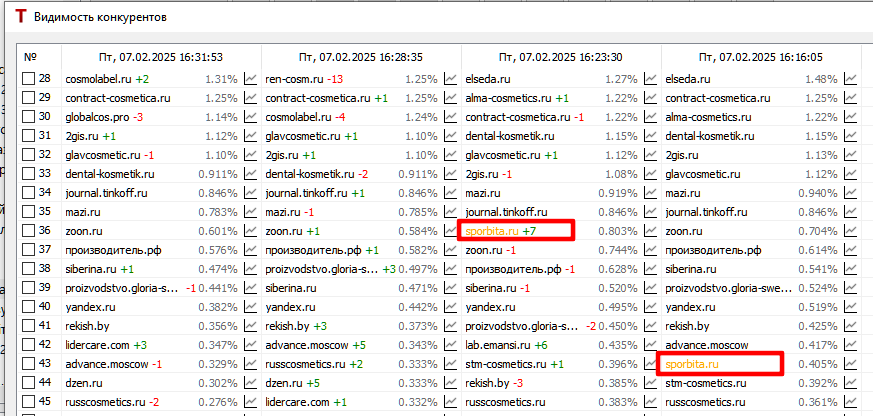873x416 pixels.
Task: Click column header Пт, 07.02.2025 16:28:35
Action: (361, 57)
